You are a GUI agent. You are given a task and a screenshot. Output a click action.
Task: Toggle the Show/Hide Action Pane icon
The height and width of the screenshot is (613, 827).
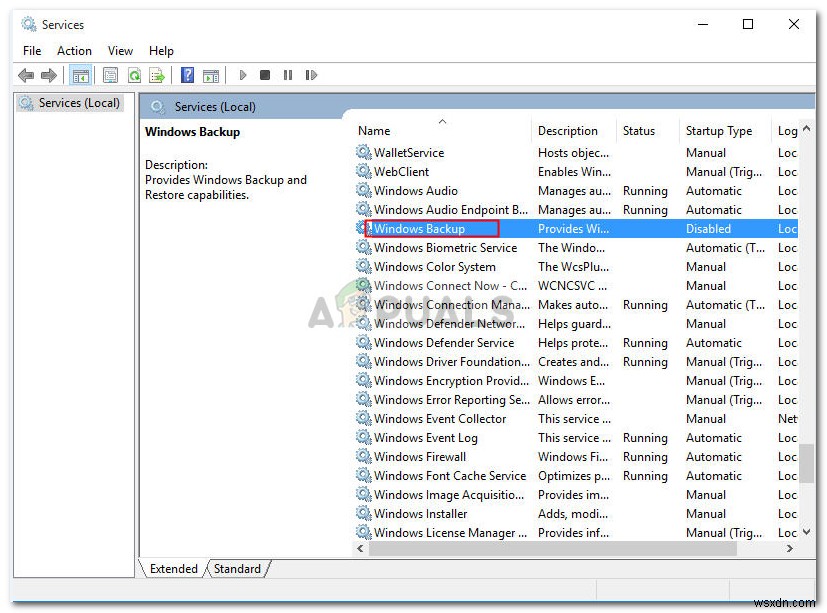click(211, 75)
